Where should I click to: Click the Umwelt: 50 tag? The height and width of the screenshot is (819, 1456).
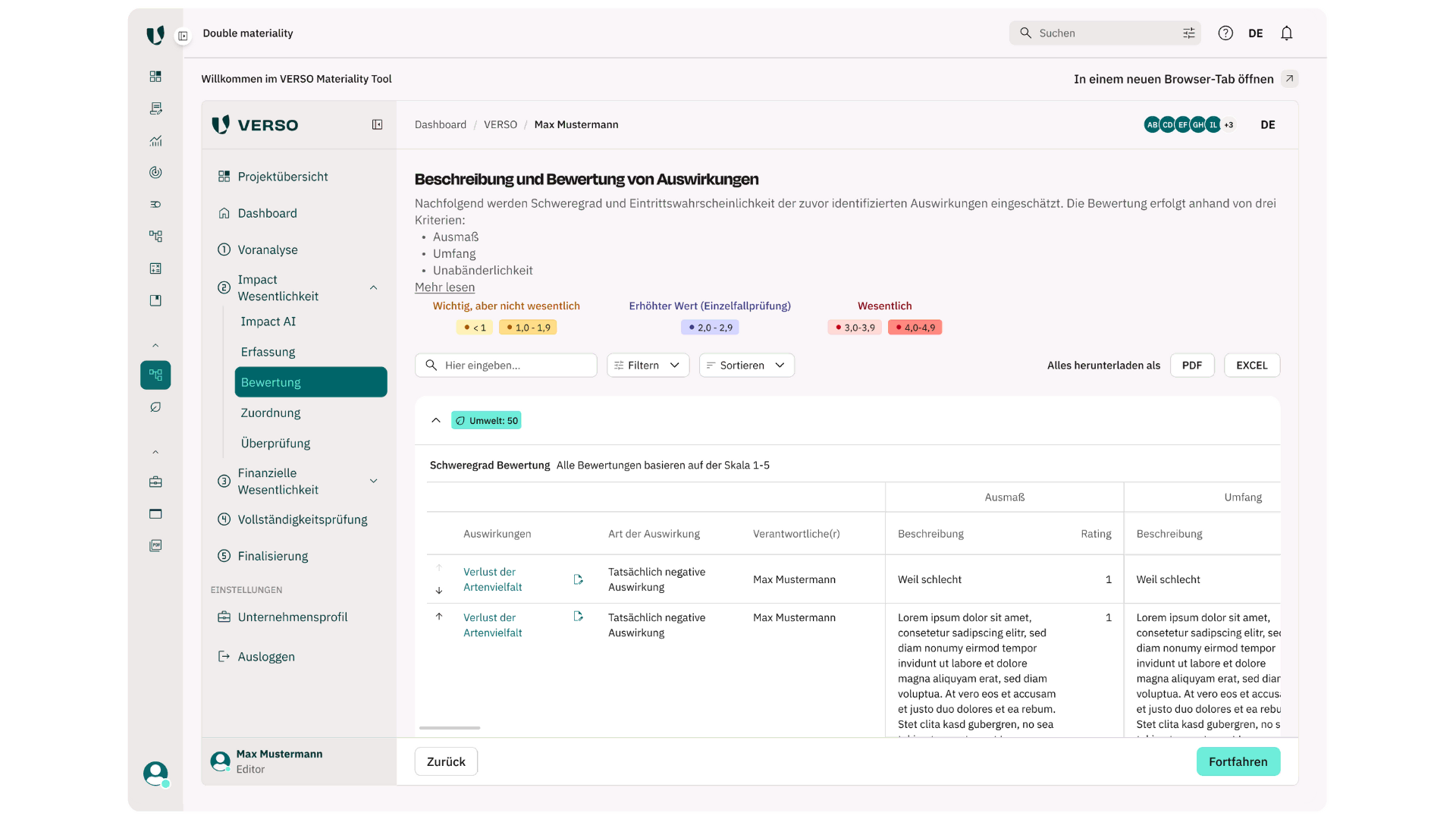(x=486, y=420)
